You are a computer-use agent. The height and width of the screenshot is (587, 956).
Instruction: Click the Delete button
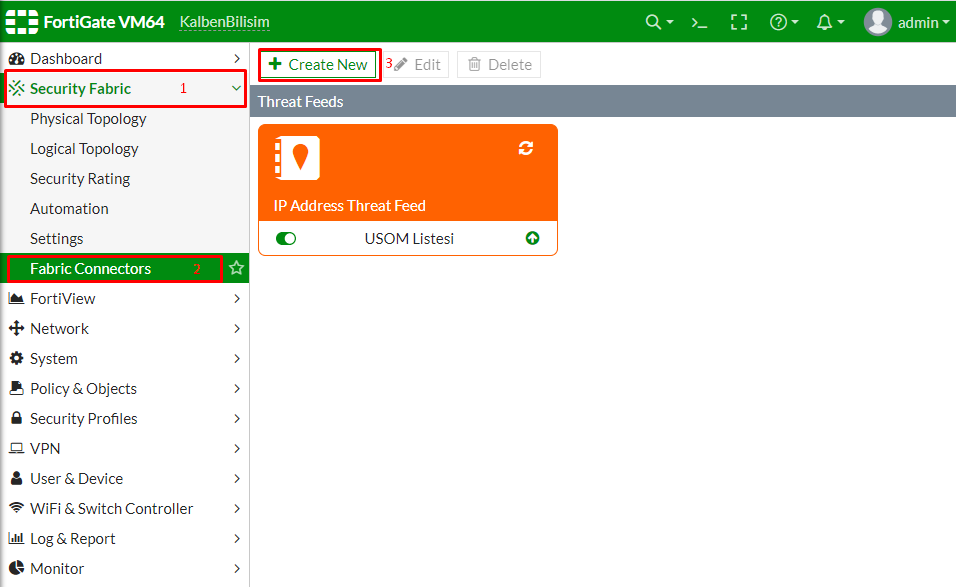point(499,65)
